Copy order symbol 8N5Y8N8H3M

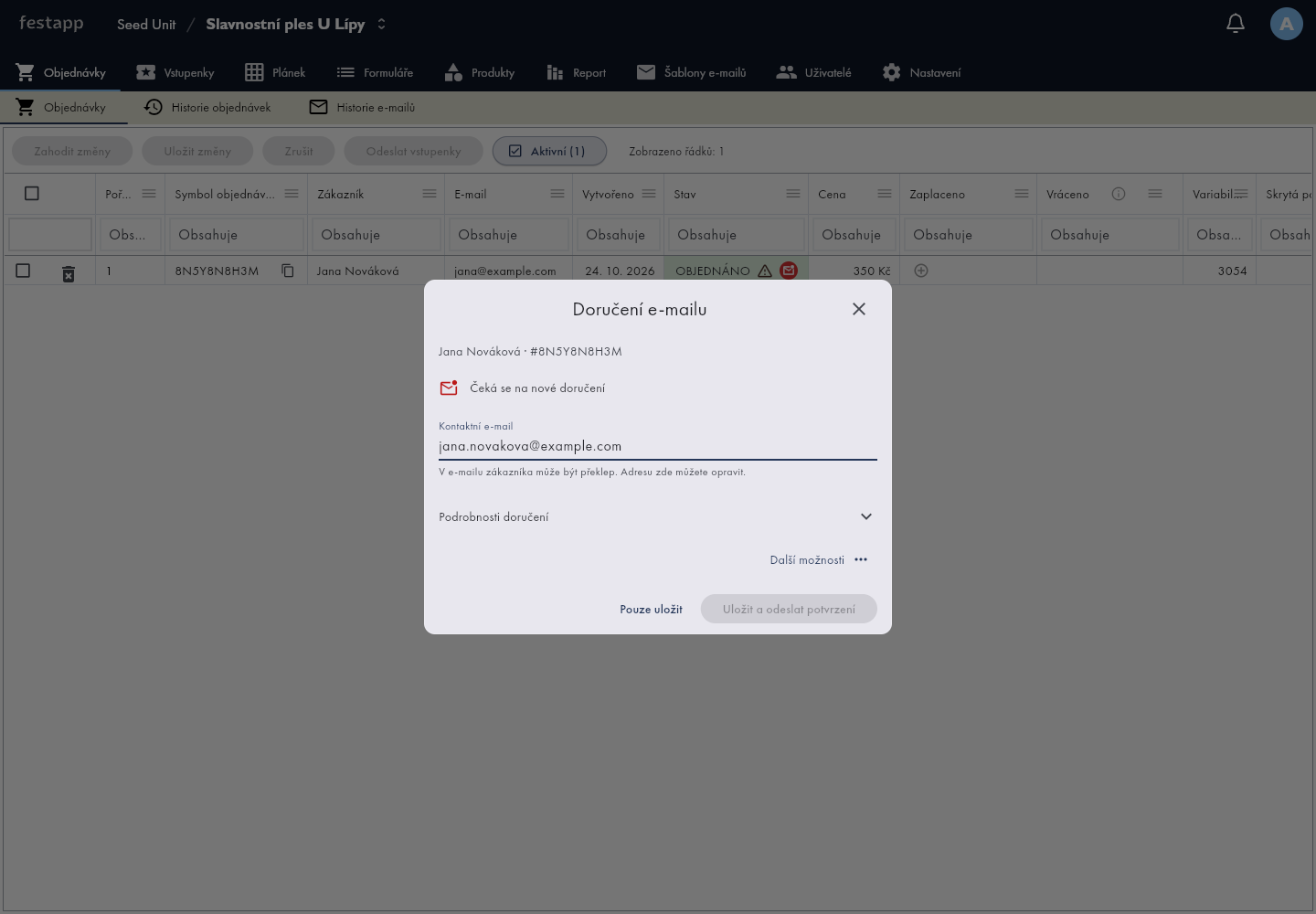(288, 271)
